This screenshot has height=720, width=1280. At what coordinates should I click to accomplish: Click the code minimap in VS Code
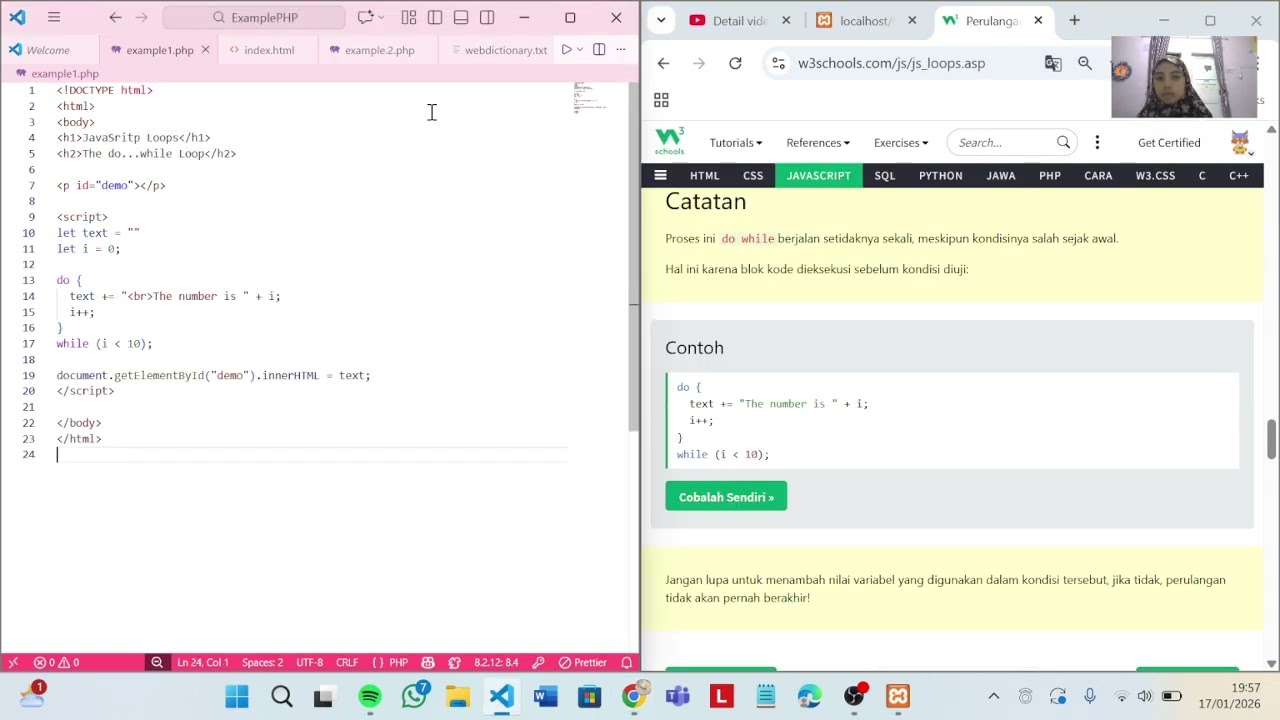pos(588,98)
